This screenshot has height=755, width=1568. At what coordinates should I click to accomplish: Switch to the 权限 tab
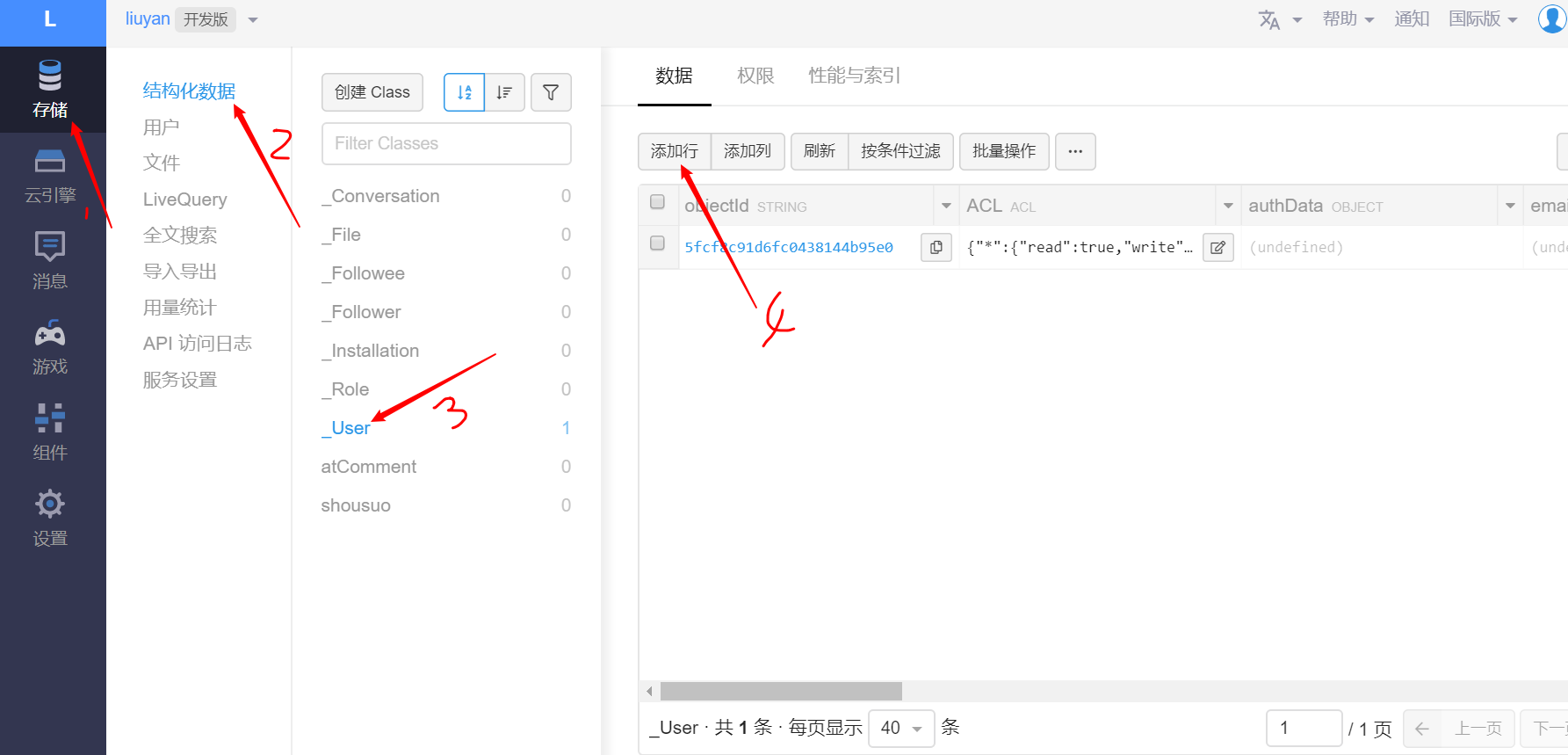(x=755, y=76)
